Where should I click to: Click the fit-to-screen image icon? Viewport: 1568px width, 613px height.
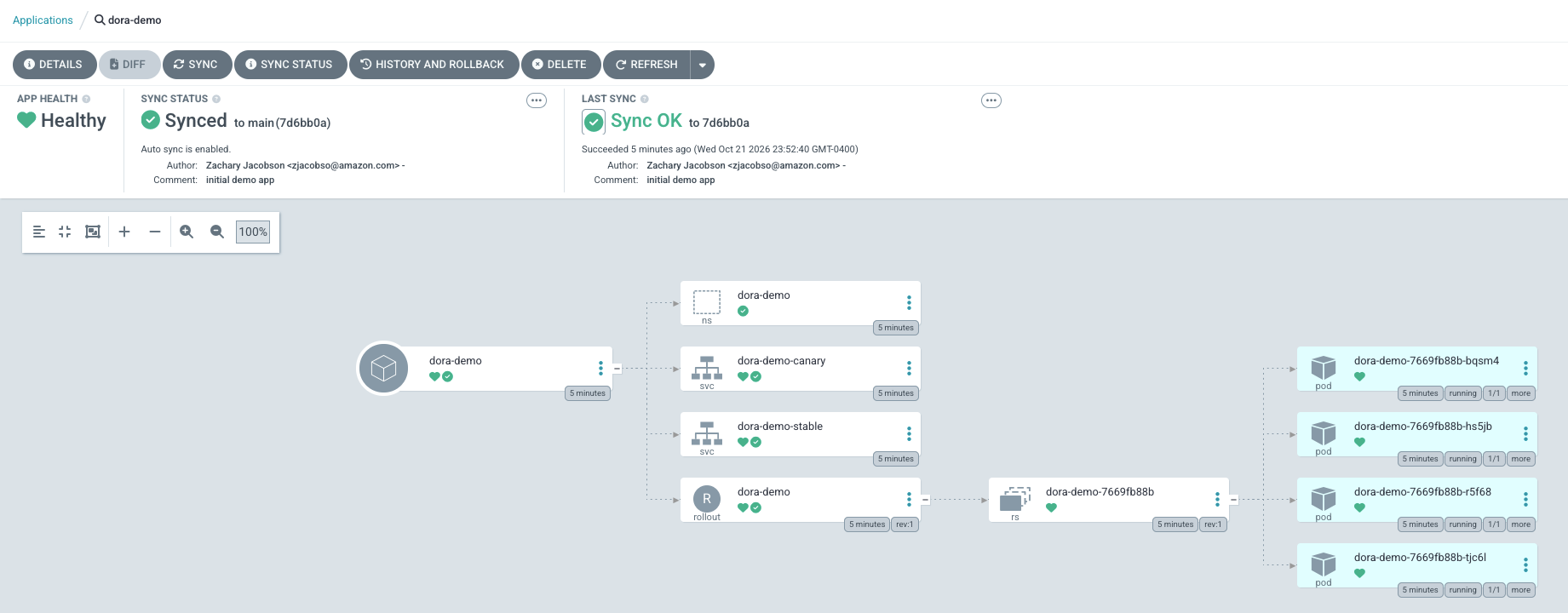(x=93, y=232)
